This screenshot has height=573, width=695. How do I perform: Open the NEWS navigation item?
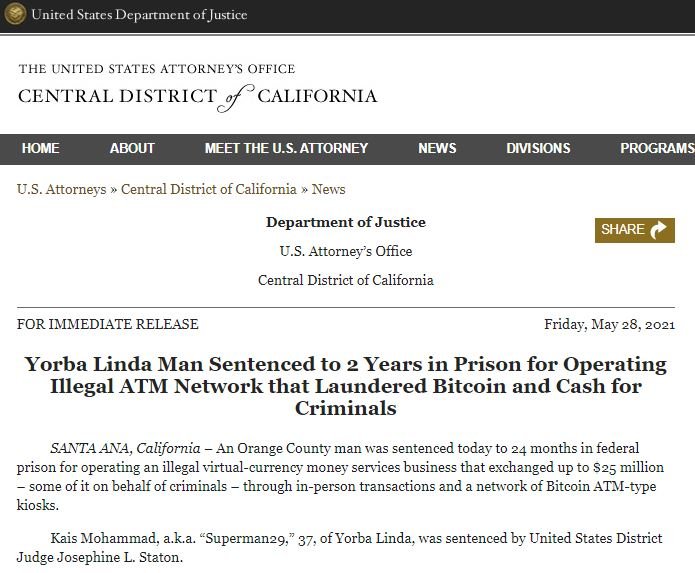coord(437,148)
